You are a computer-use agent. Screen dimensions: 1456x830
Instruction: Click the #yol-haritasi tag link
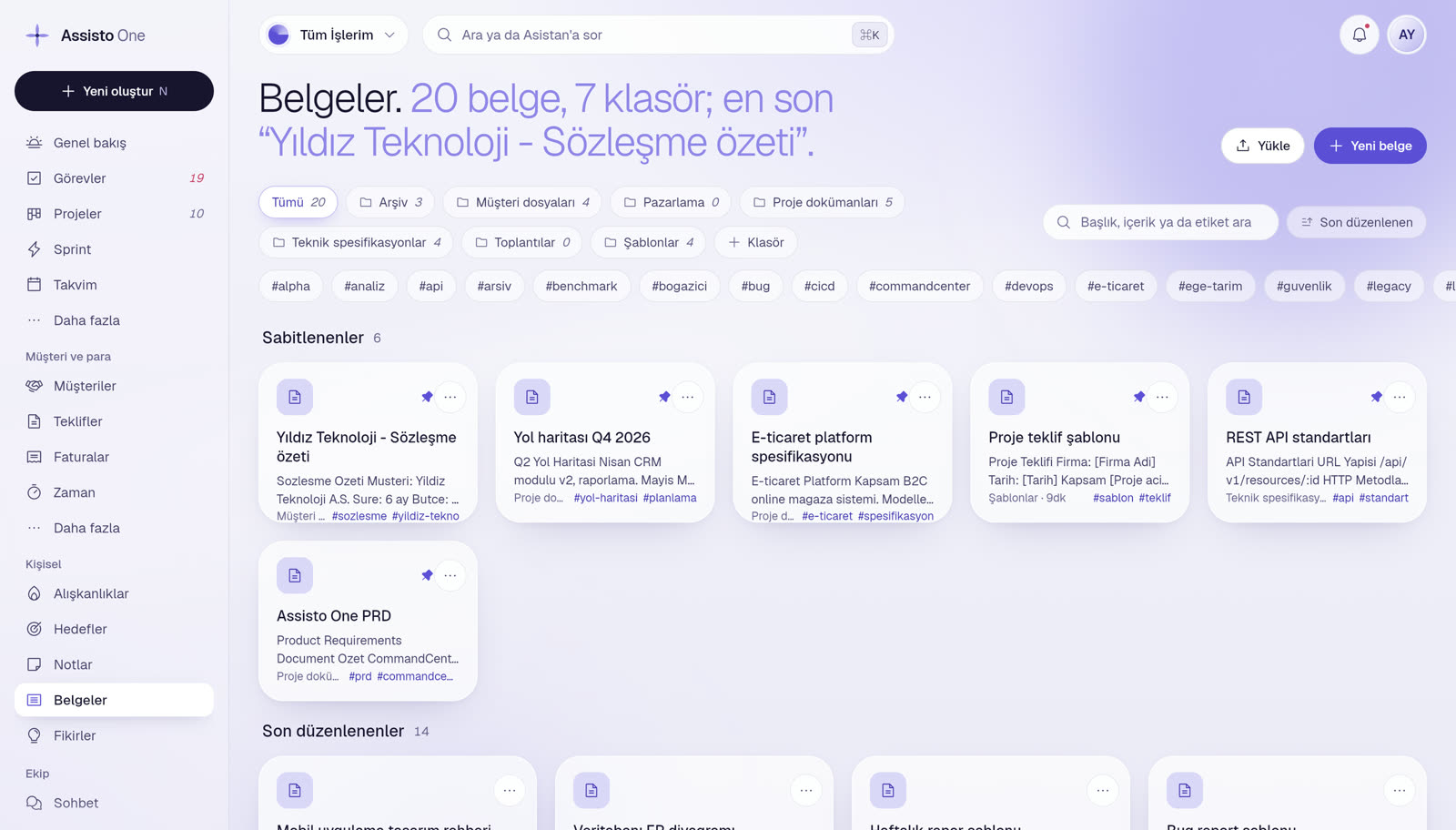click(605, 498)
